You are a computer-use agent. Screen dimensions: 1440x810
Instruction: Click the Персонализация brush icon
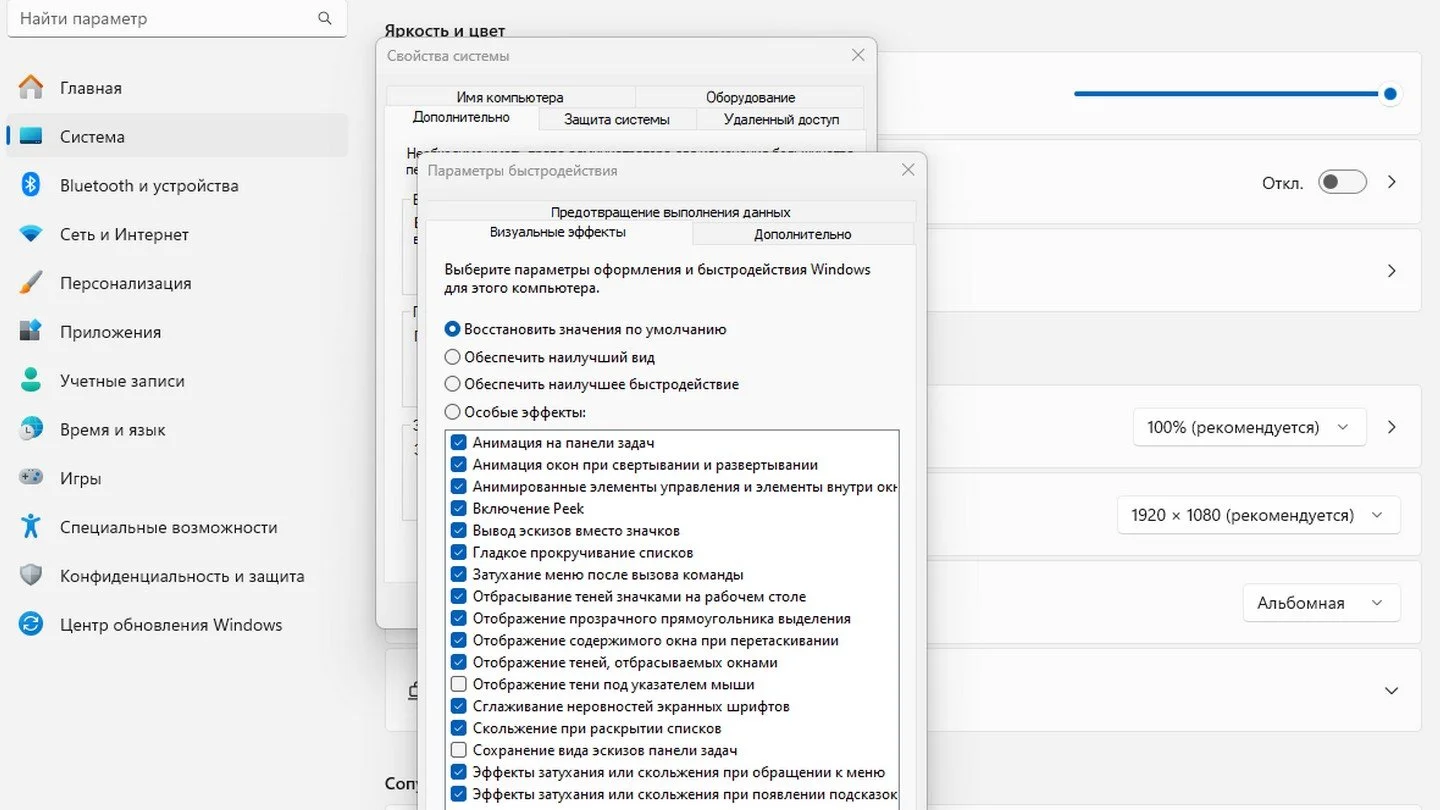click(x=31, y=283)
